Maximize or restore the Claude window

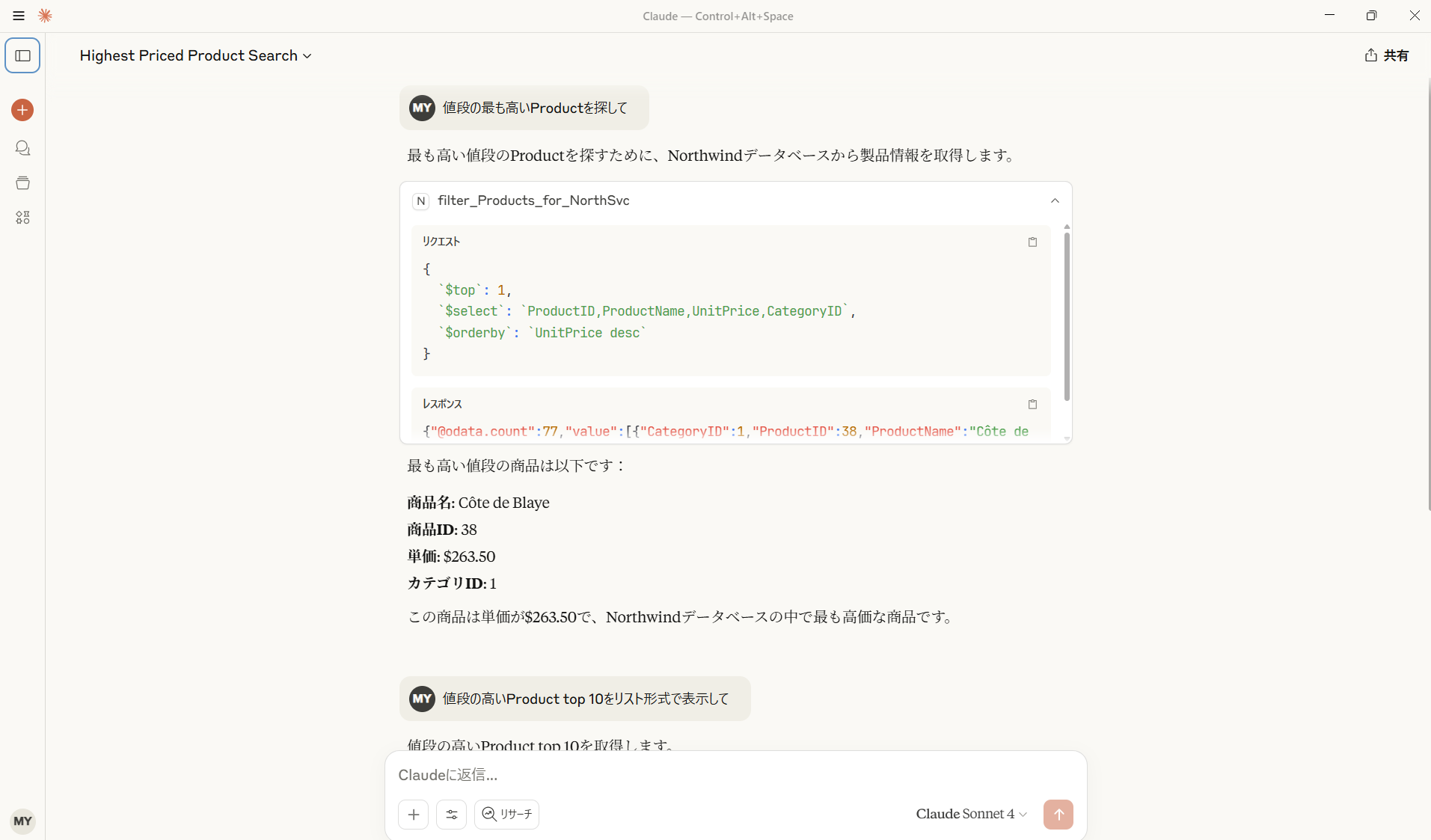point(1371,16)
